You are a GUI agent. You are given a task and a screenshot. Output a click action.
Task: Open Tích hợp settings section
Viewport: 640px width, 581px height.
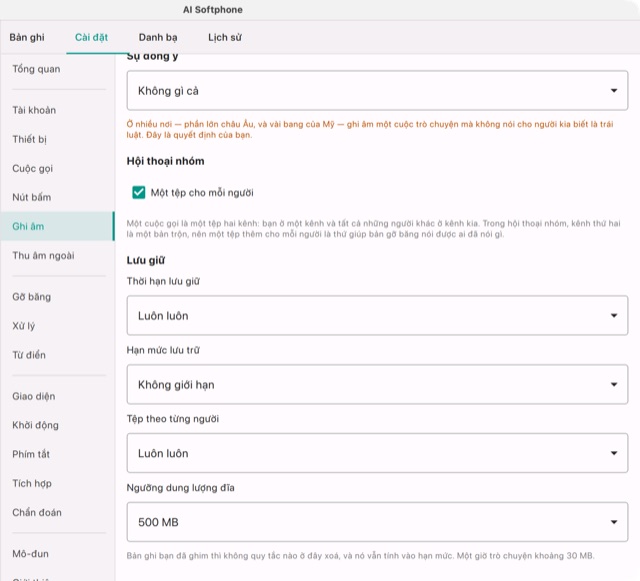58,483
